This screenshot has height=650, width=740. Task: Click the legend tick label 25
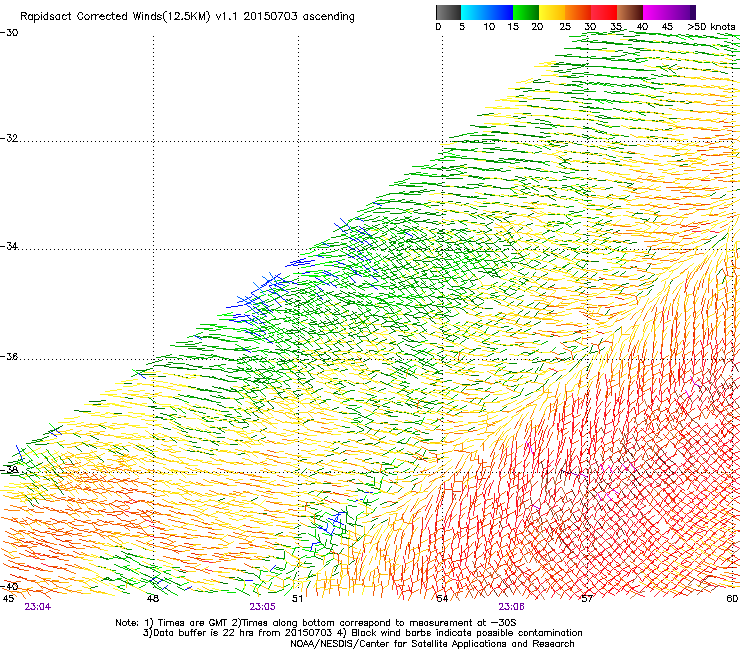[x=565, y=27]
